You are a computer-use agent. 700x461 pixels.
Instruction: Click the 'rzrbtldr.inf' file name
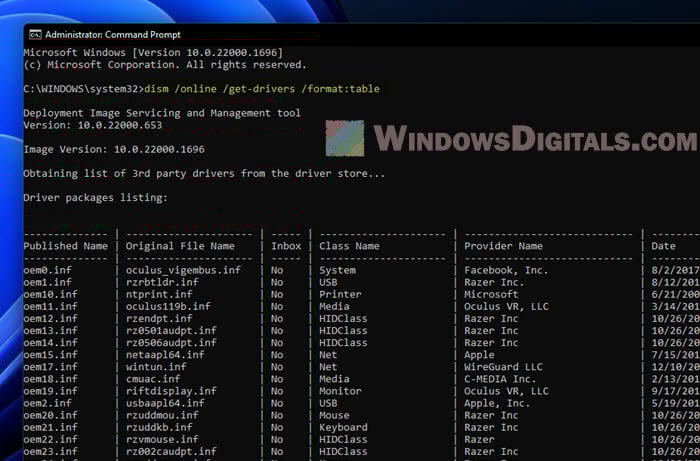(x=162, y=282)
